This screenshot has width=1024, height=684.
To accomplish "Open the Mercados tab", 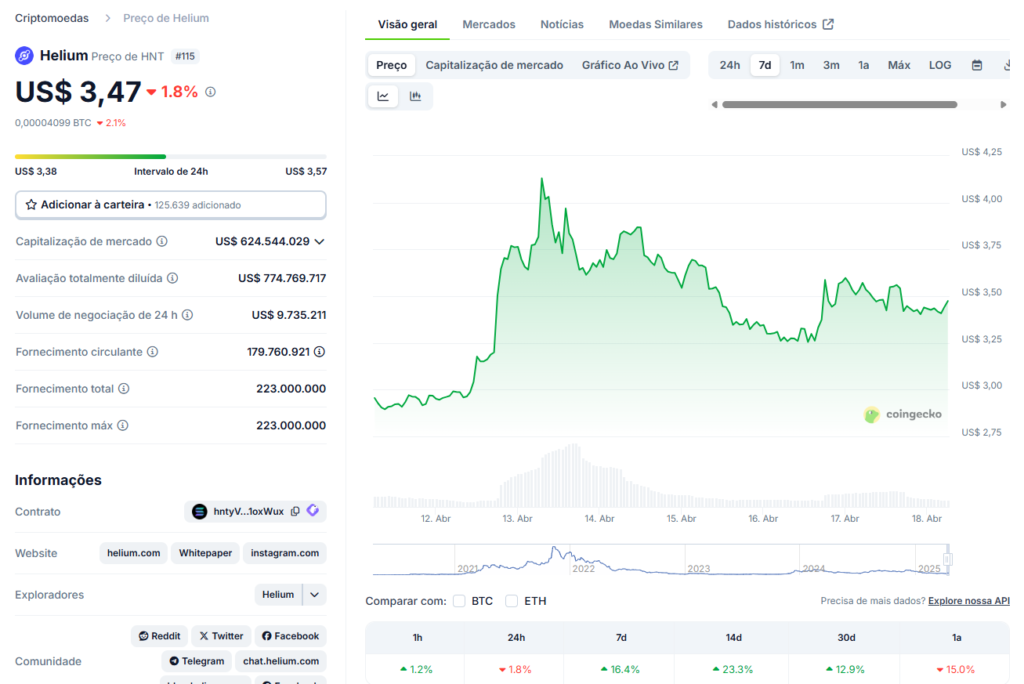I will point(488,24).
